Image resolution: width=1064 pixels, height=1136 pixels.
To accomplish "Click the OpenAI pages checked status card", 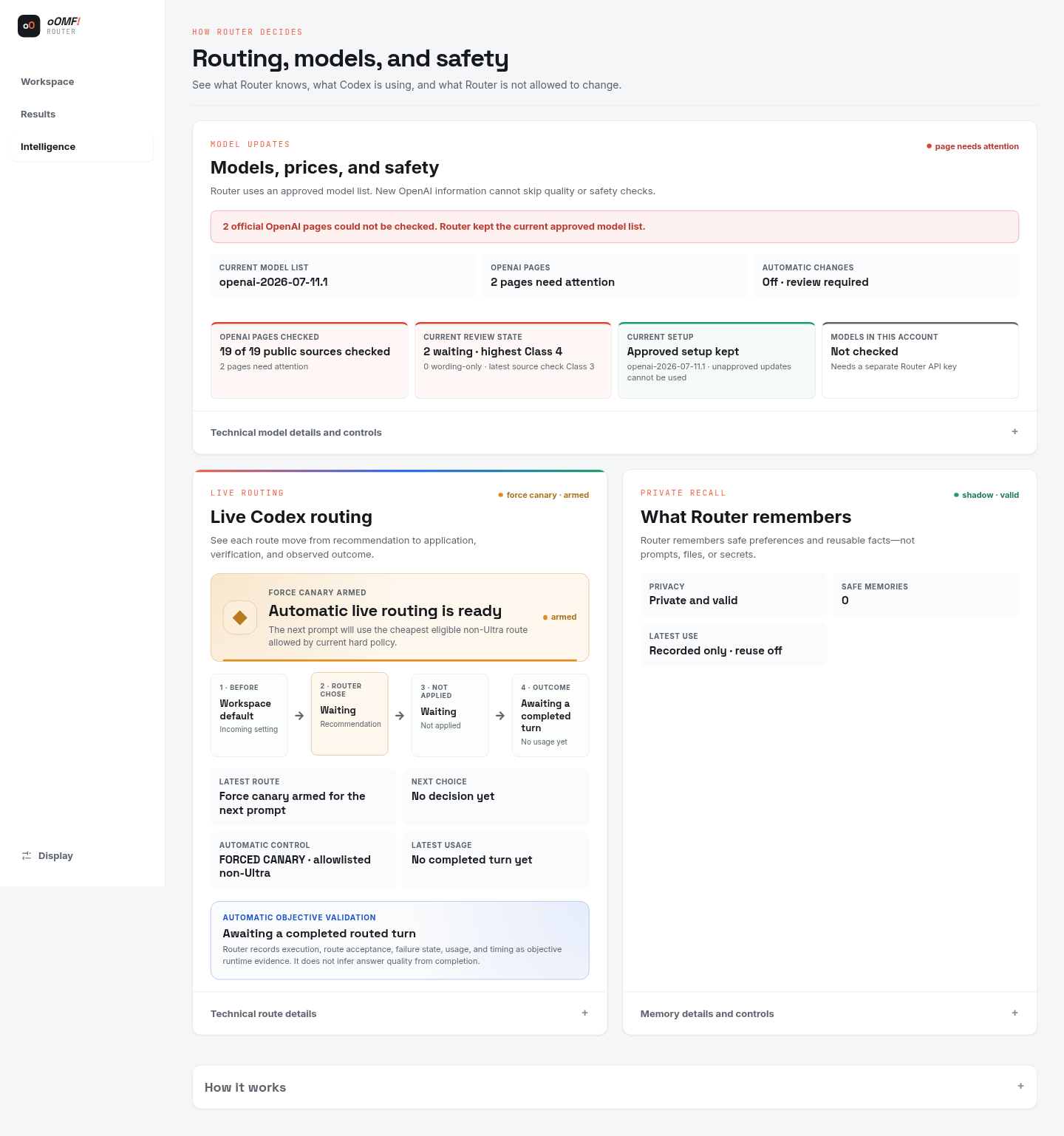I will (310, 360).
